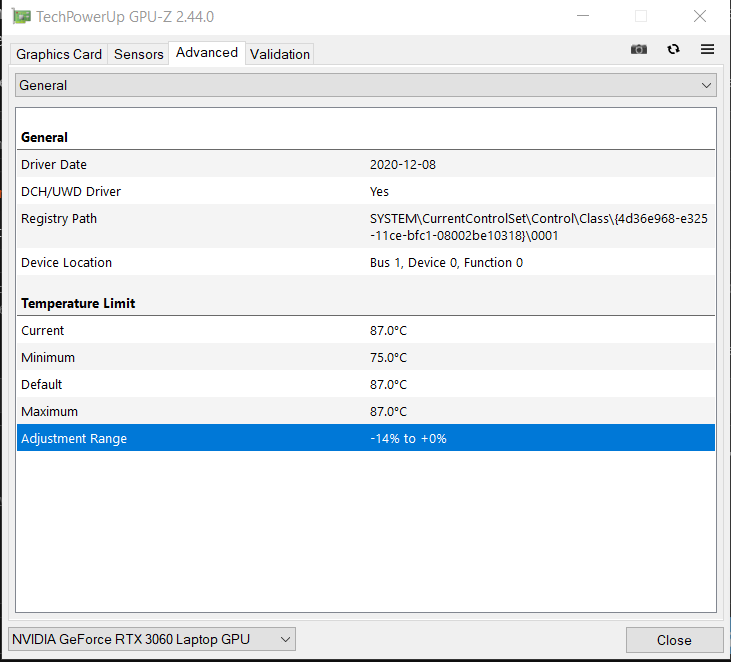Image resolution: width=731 pixels, height=662 pixels.
Task: Click the Temperature Limit section heading
Action: [78, 303]
